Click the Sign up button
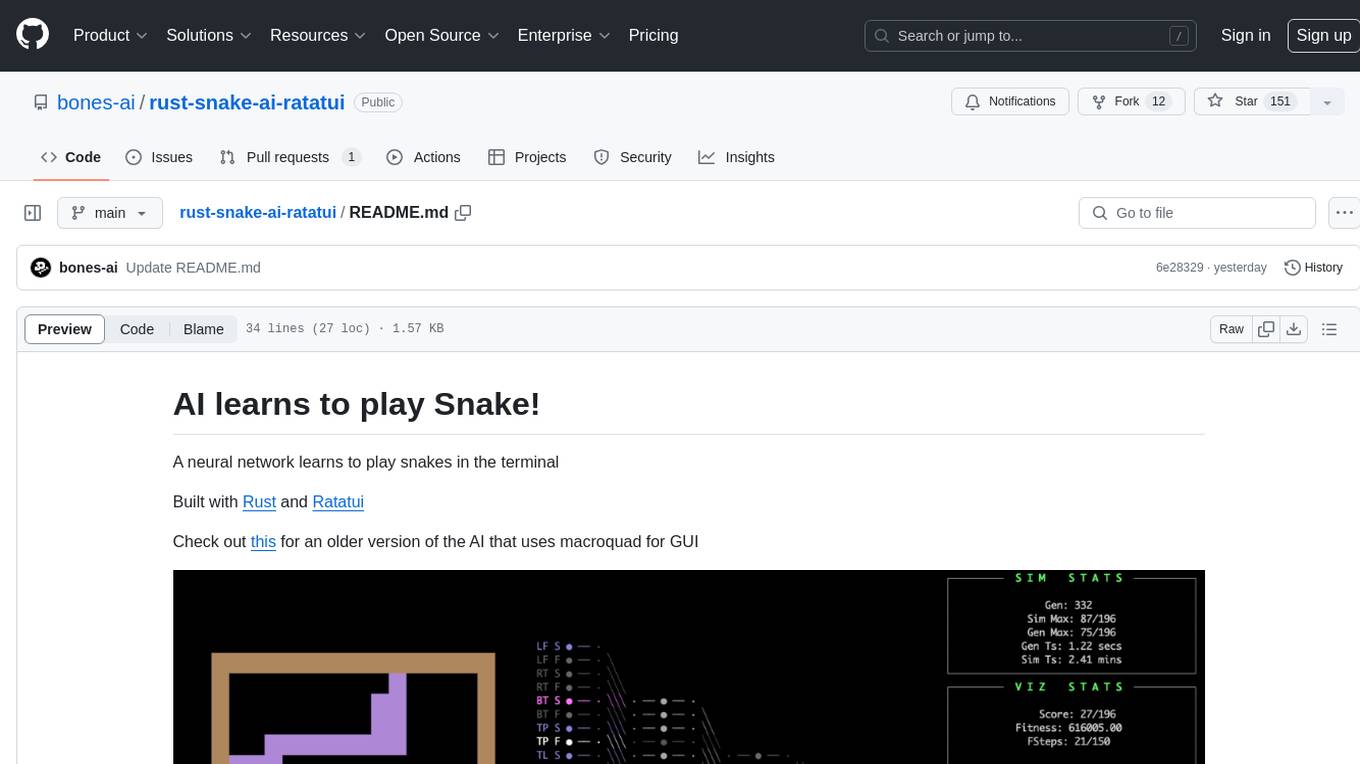The image size is (1360, 764). [1323, 35]
